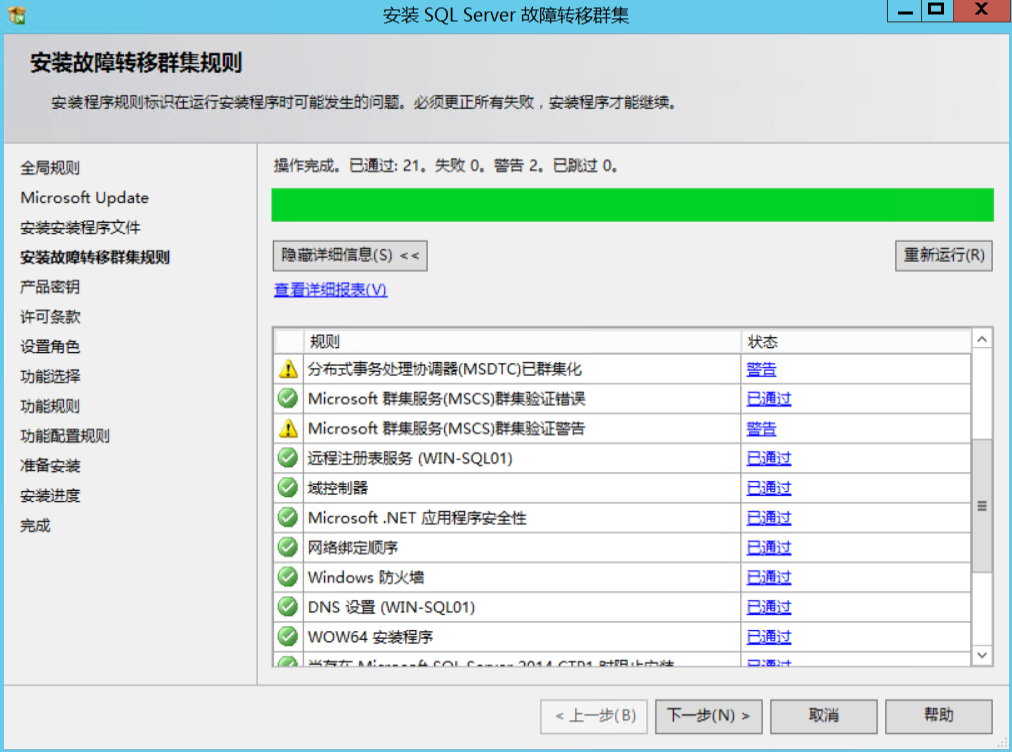This screenshot has height=752, width=1012.
Task: Open 已通过 link for Microsoft .NET 应用程序安全性
Action: click(x=769, y=518)
